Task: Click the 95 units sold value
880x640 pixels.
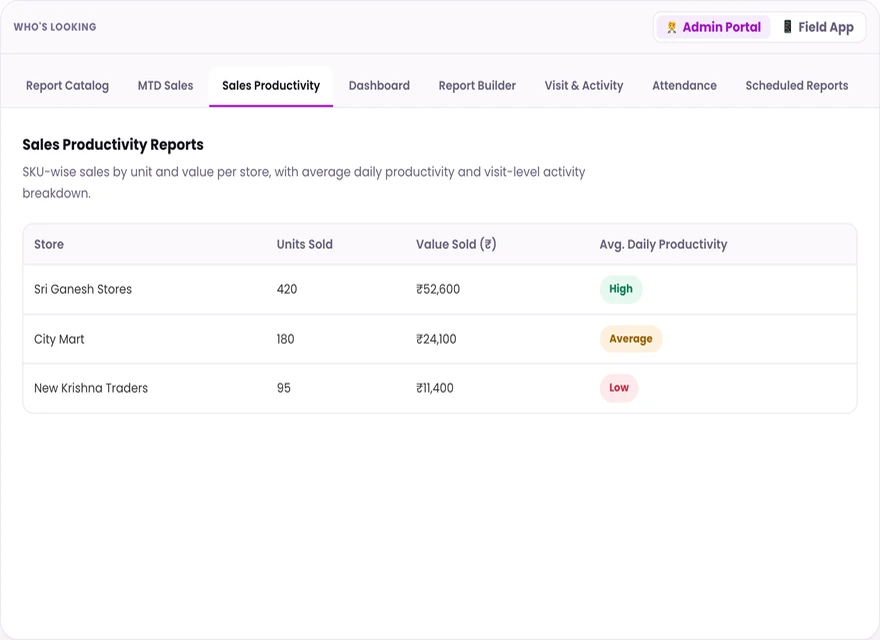Action: [283, 388]
